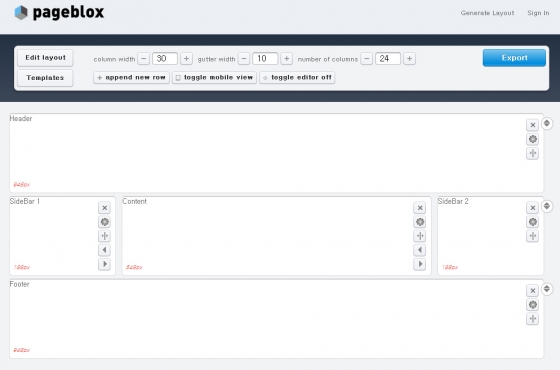Screen dimensions: 560x370
Task: Decrease the gutter width value
Action: [244, 59]
